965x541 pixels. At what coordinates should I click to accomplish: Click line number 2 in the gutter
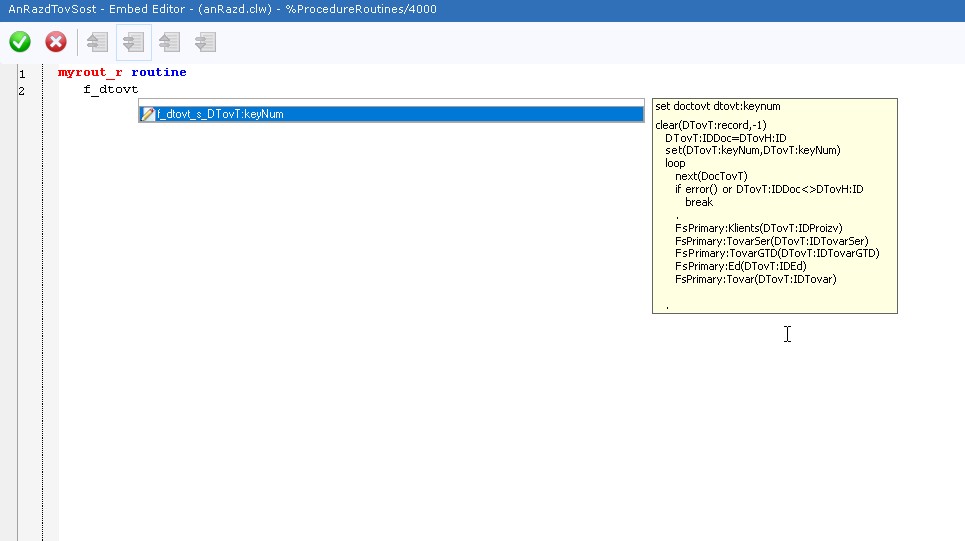tap(22, 91)
